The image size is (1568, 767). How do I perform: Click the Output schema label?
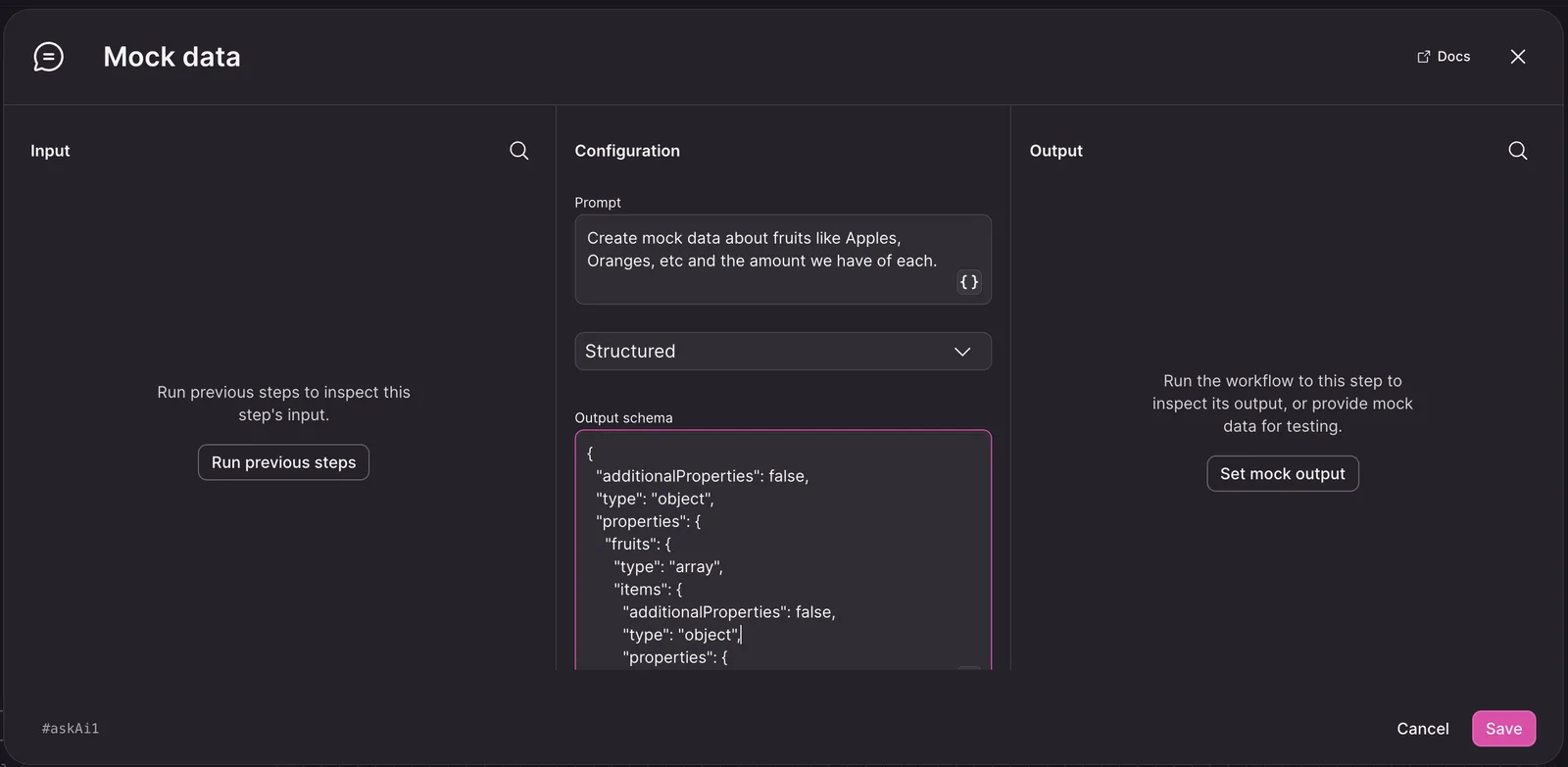tap(623, 418)
